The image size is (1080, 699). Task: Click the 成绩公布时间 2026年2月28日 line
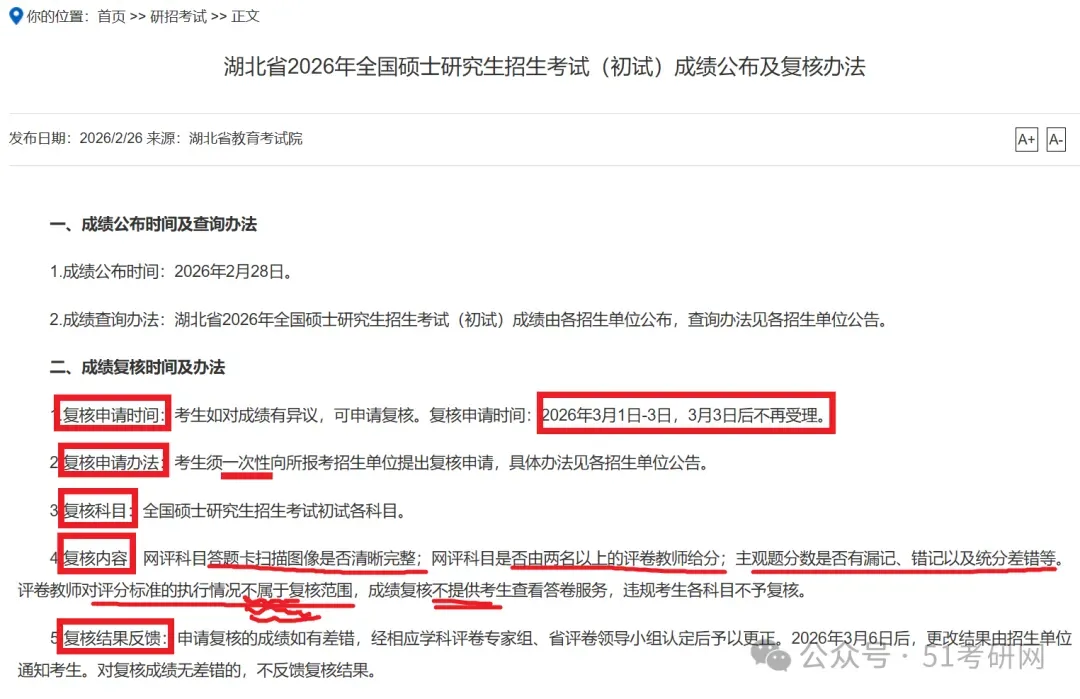click(x=171, y=271)
